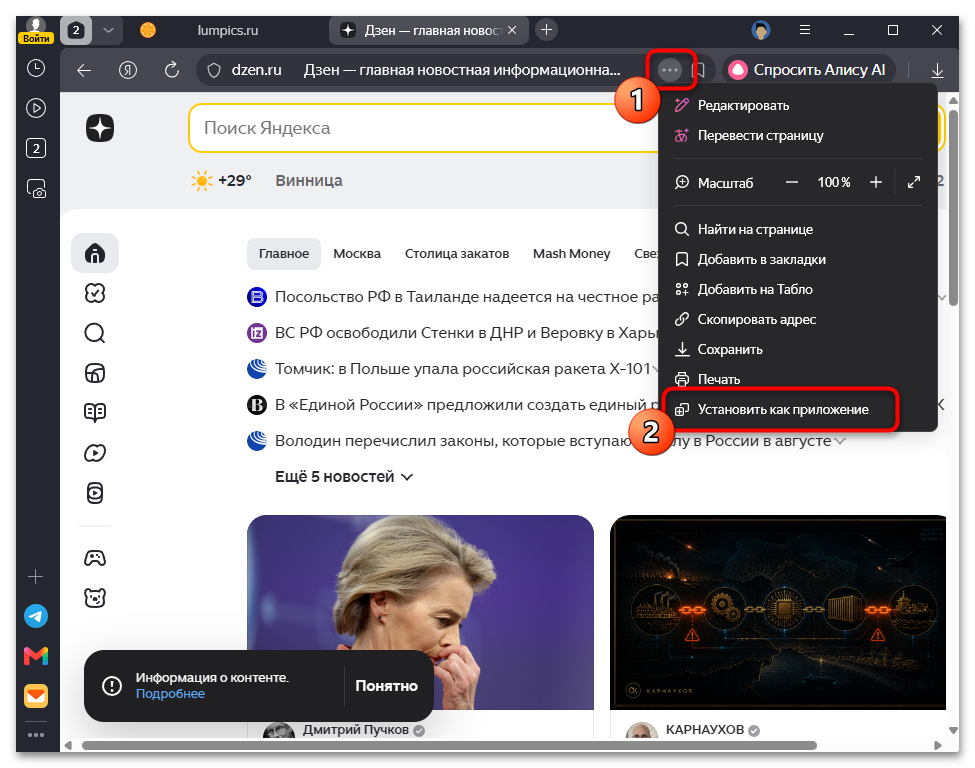Open Yandex Mail envelope icon in sidebar
The width and height of the screenshot is (975, 768).
[36, 696]
